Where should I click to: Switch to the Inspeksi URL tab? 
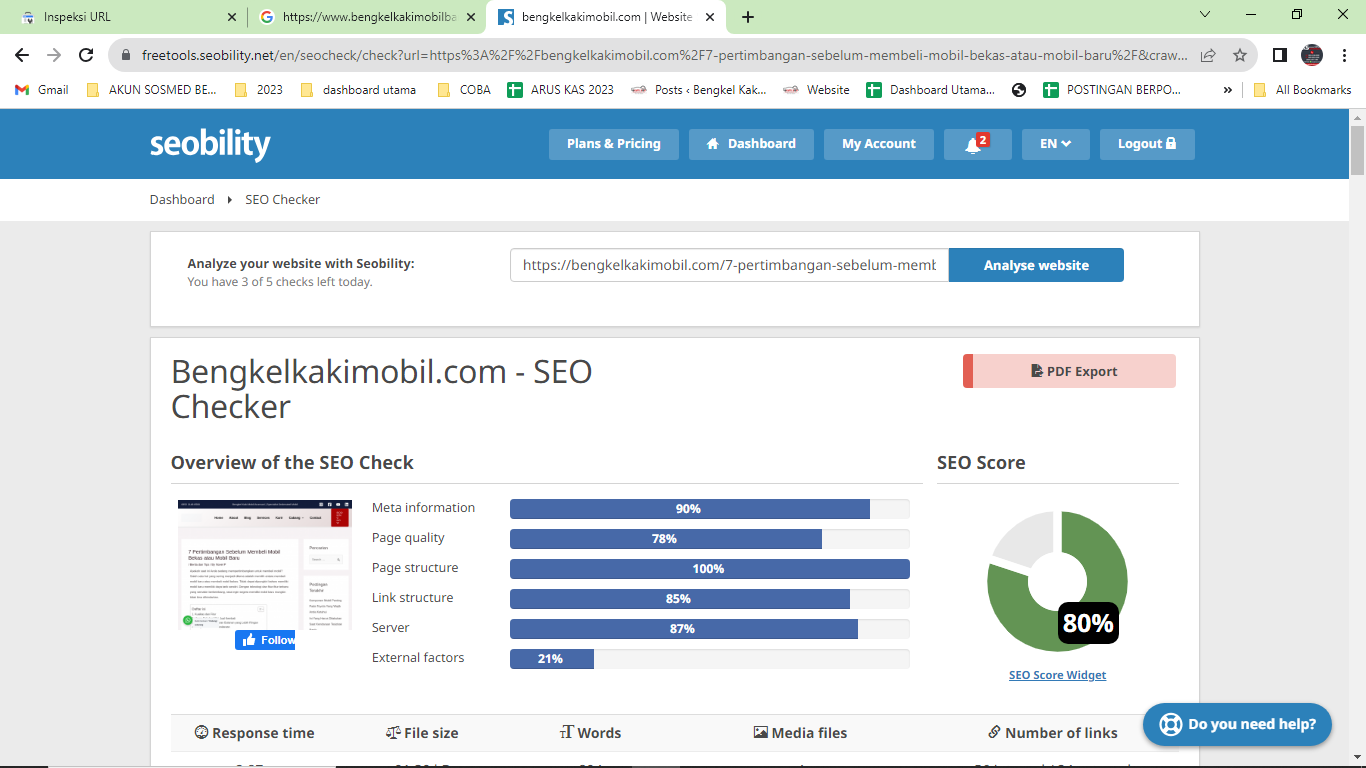coord(124,17)
